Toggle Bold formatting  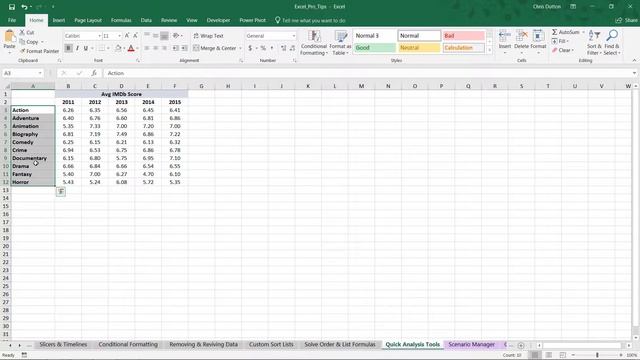tap(68, 48)
